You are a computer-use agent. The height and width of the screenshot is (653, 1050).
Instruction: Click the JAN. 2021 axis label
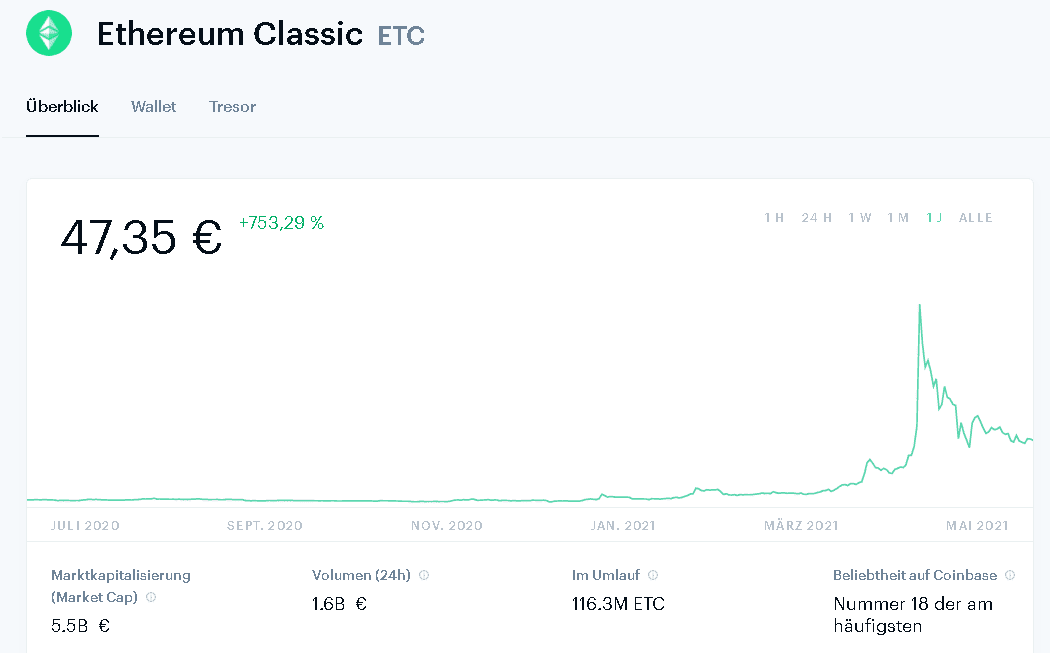[623, 526]
